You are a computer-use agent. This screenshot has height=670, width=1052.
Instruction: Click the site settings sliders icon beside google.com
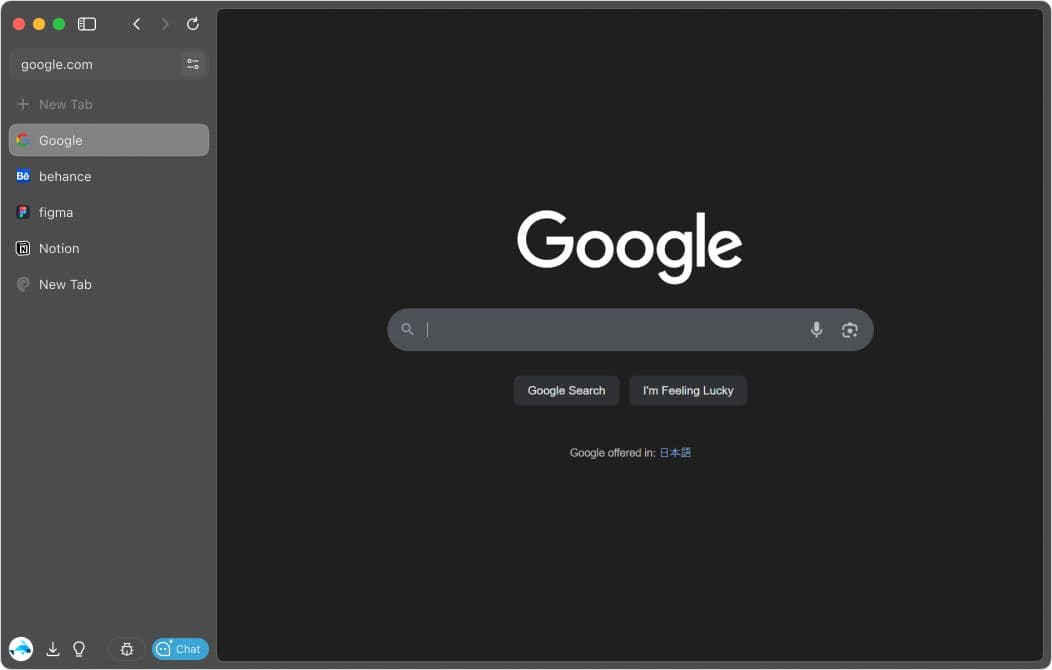coord(193,63)
